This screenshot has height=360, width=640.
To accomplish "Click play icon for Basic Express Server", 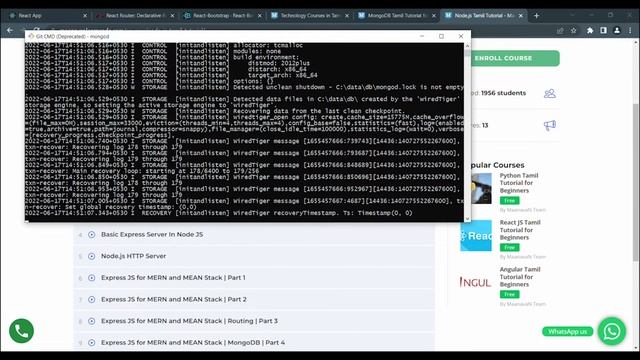I will point(91,235).
